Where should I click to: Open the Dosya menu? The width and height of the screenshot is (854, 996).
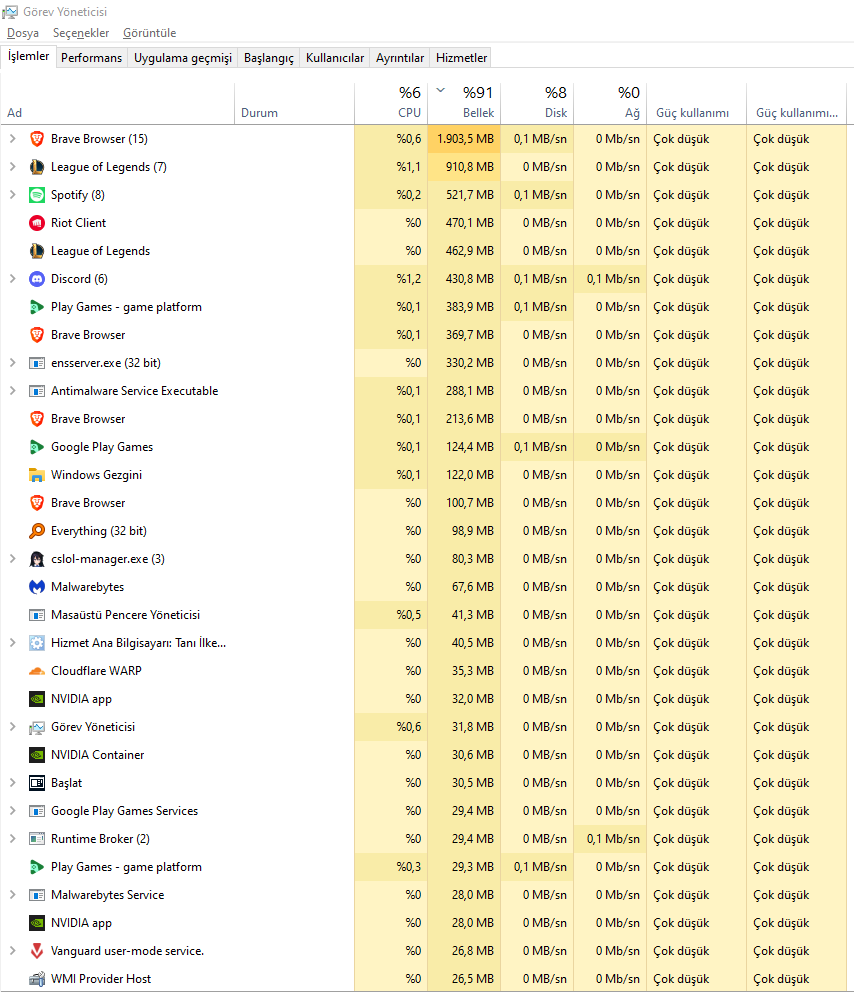23,33
